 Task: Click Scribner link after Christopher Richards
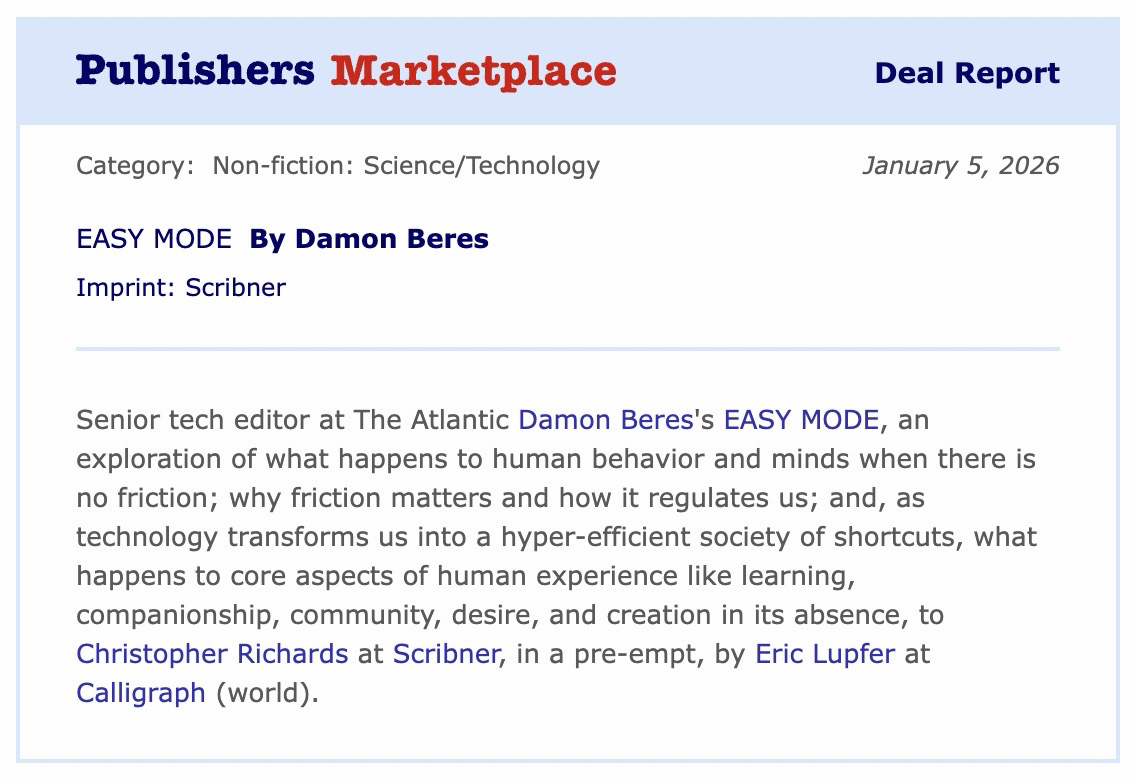[445, 654]
